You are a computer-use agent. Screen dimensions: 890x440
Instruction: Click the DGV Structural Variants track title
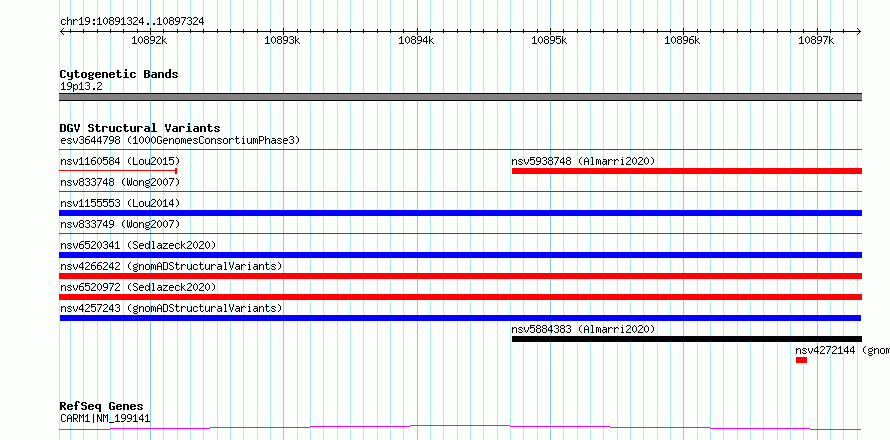pos(140,128)
